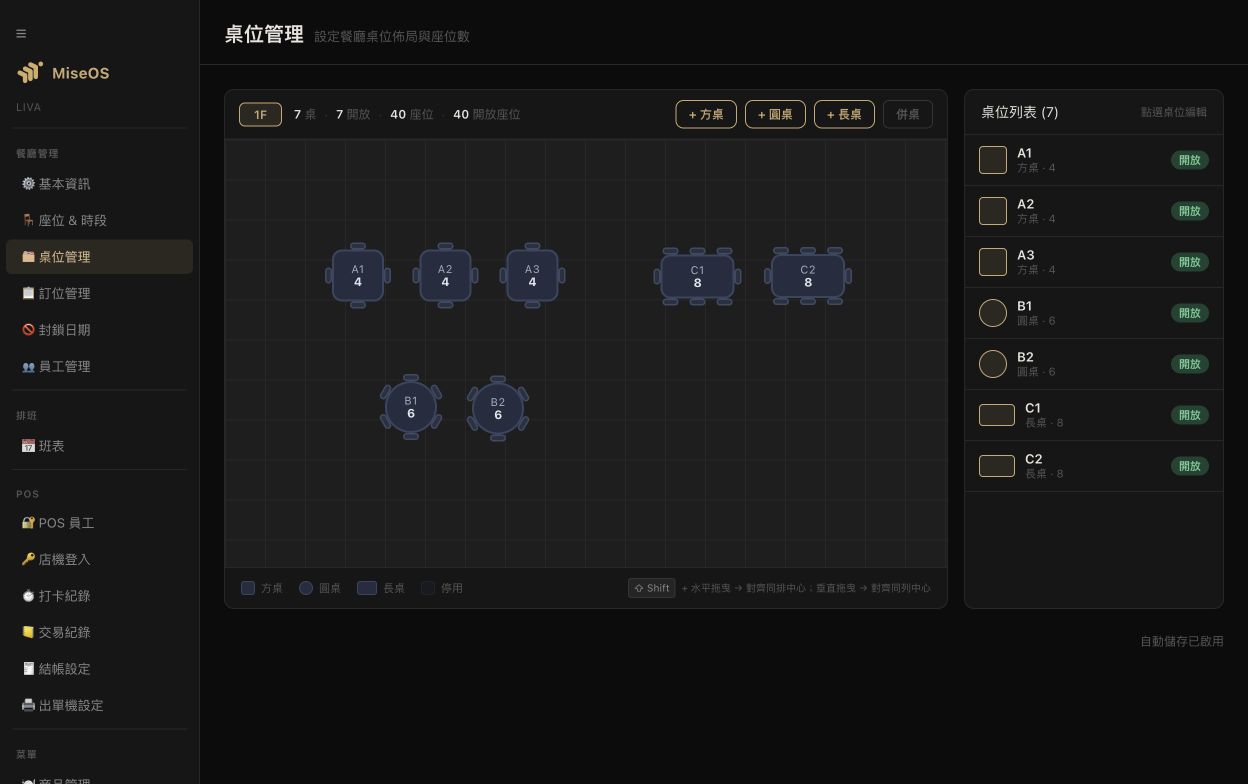Toggle 開放 status for table C2

tap(1190, 466)
